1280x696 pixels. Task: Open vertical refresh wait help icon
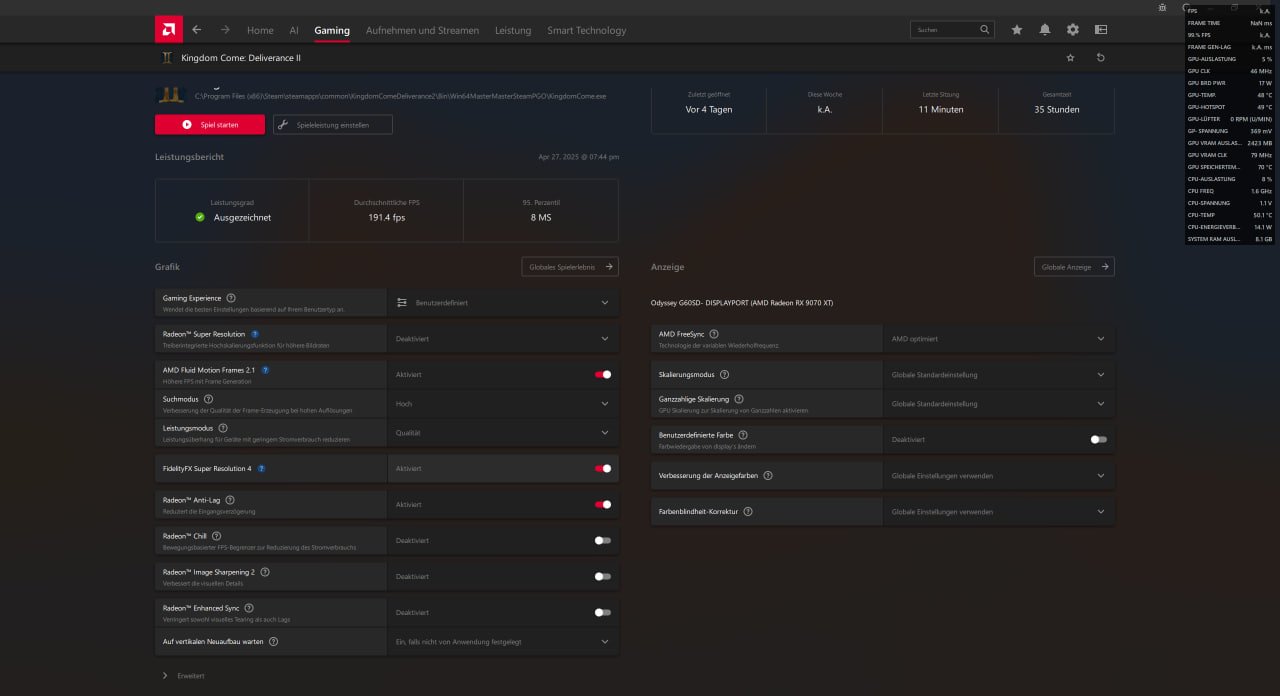tap(273, 642)
